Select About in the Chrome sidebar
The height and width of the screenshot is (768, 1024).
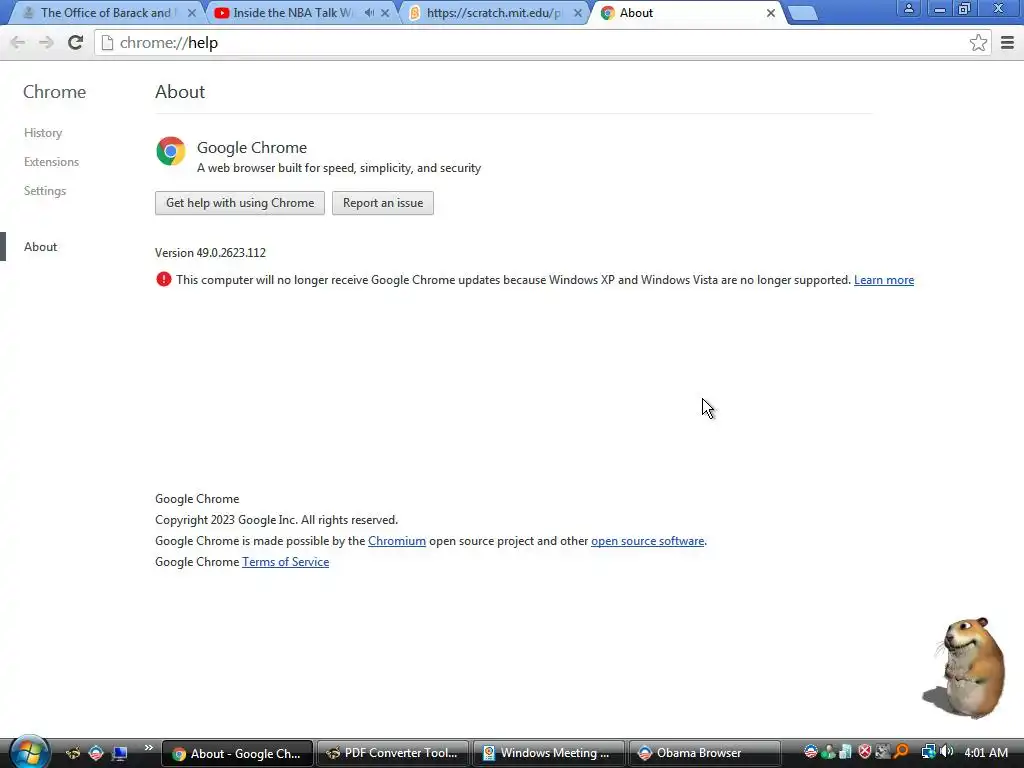coord(40,247)
